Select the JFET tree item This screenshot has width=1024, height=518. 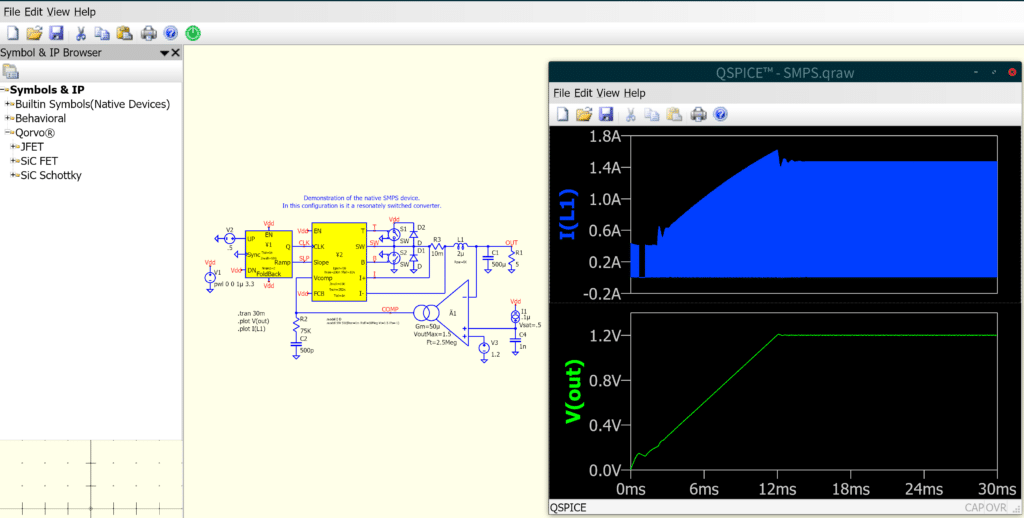(x=32, y=147)
